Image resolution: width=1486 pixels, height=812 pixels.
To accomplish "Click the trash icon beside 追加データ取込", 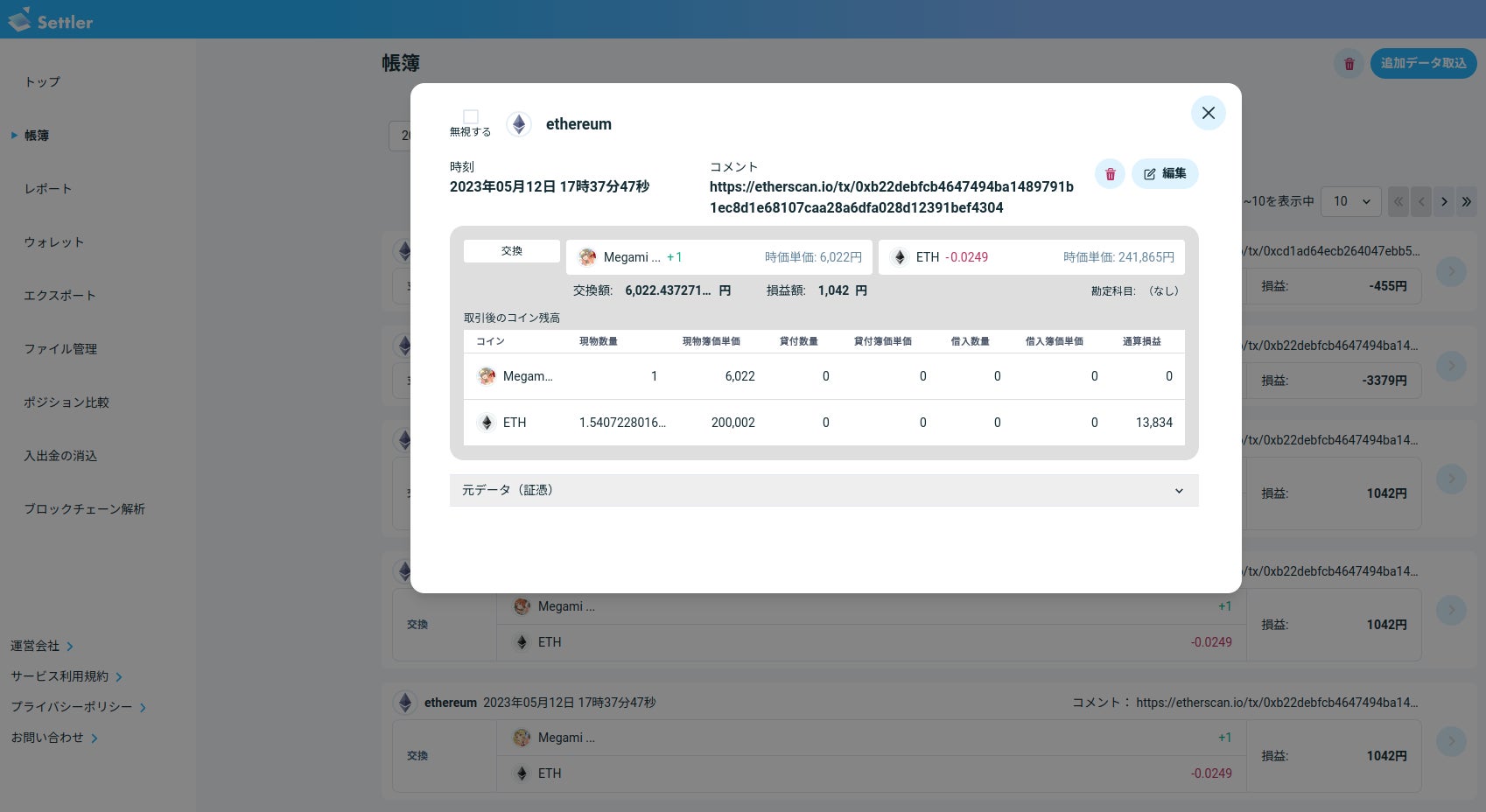I will [x=1349, y=63].
